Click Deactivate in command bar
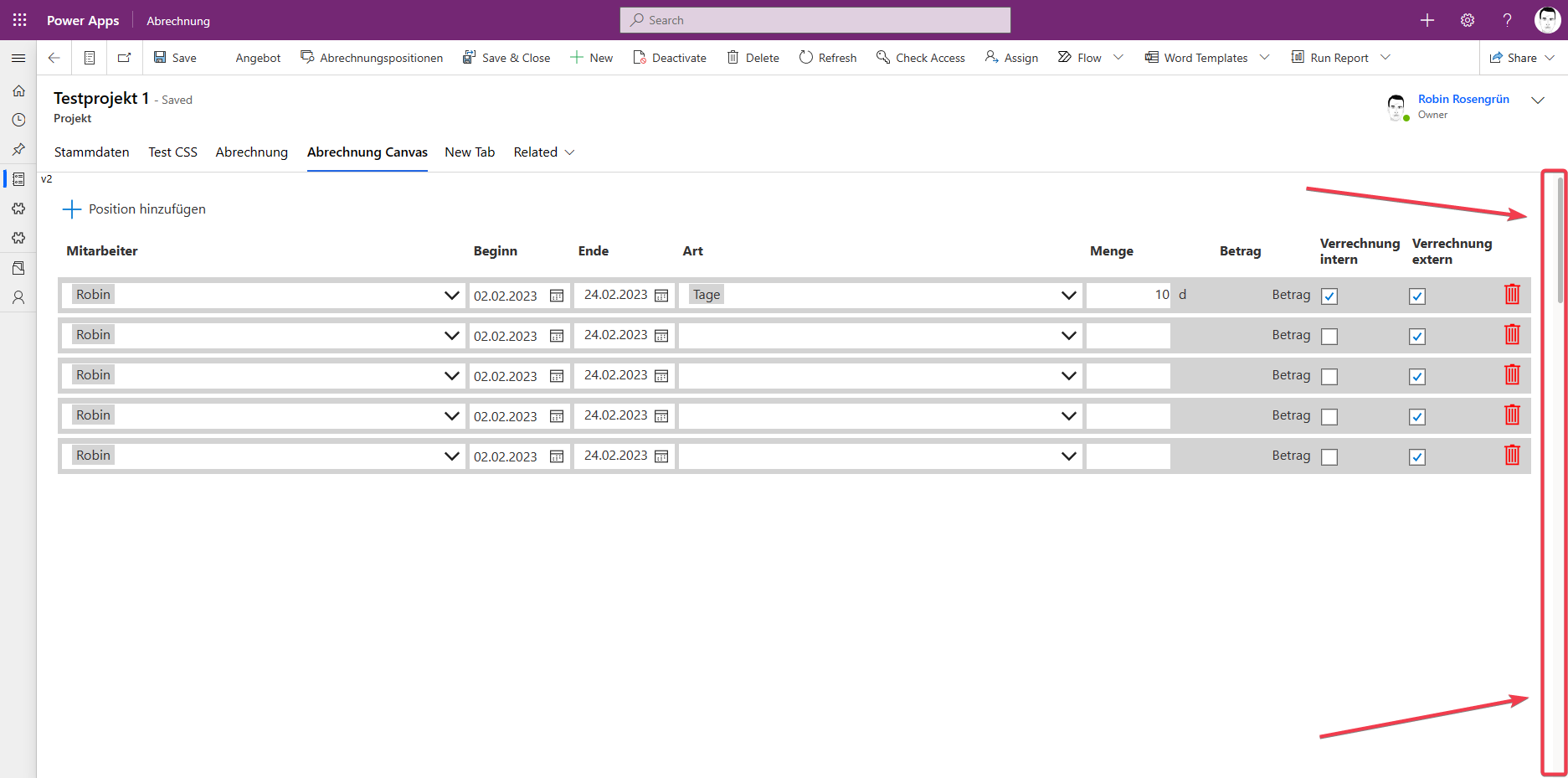This screenshot has height=778, width=1568. 670,58
